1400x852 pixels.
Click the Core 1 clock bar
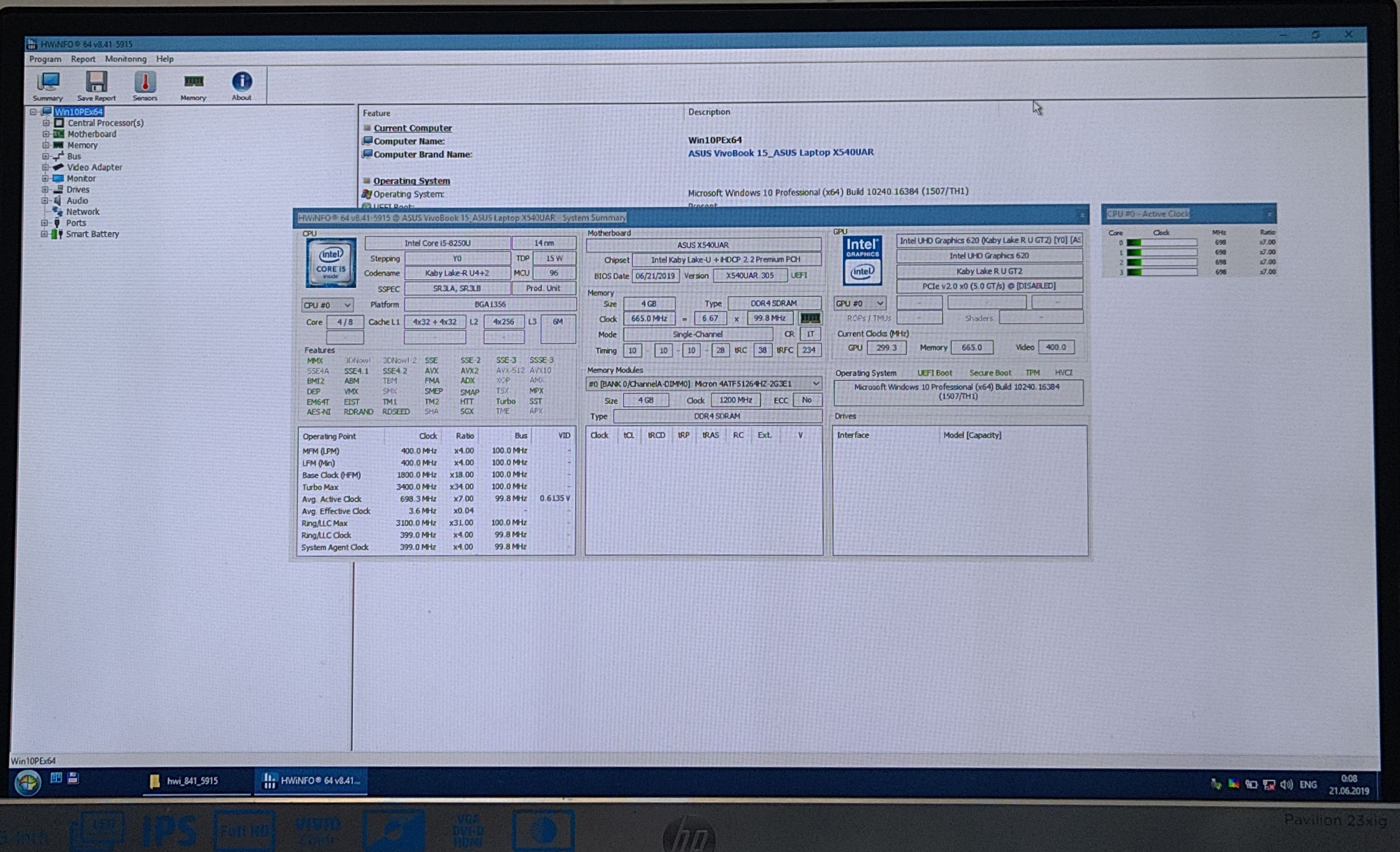[x=1161, y=252]
